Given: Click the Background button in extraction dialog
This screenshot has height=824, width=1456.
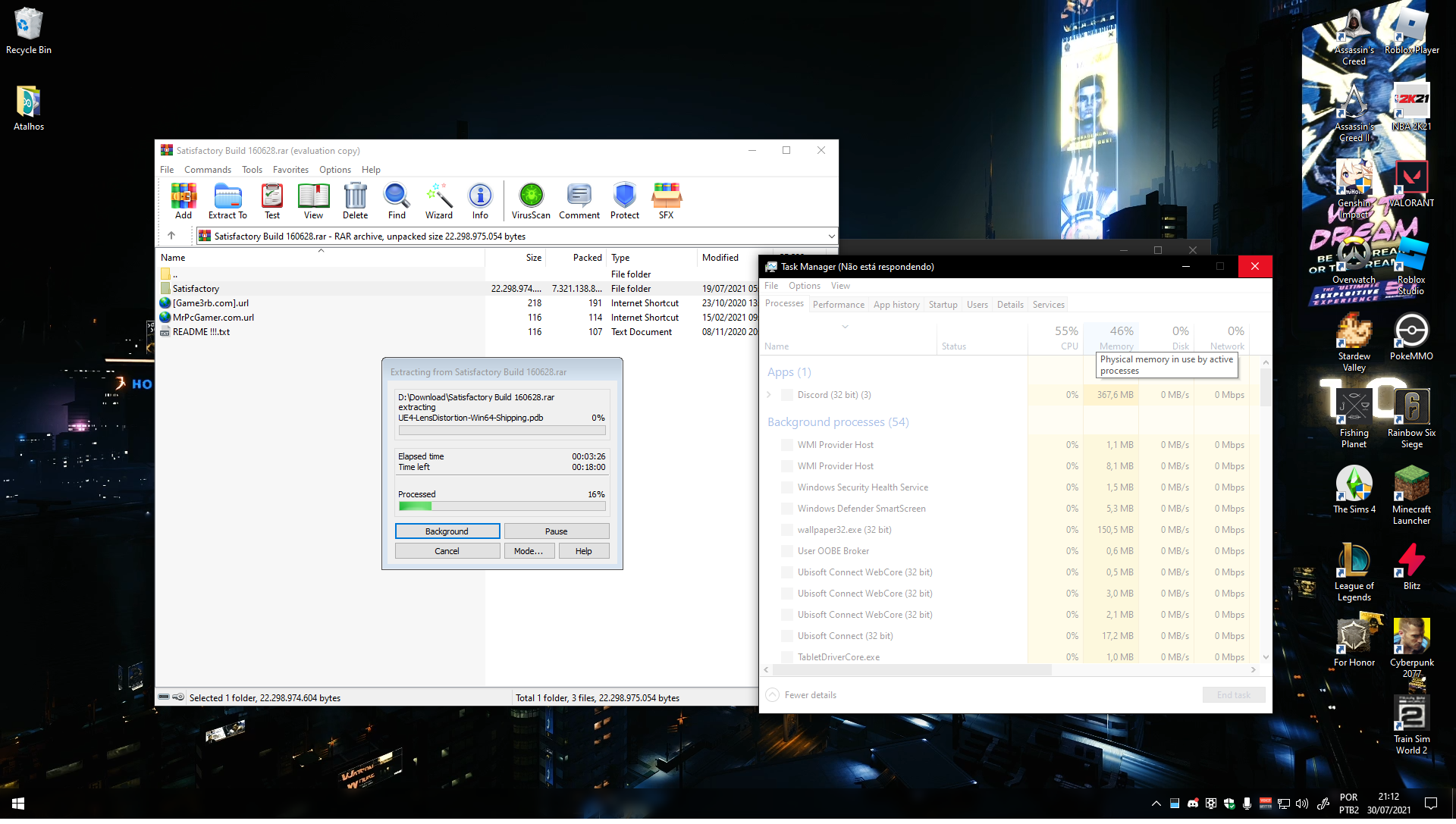Looking at the screenshot, I should pyautogui.click(x=447, y=531).
